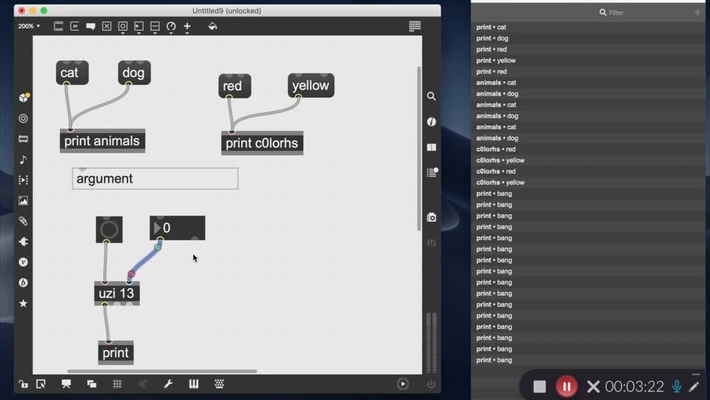Click the camera snapshot icon
710x400 pixels.
(x=431, y=217)
